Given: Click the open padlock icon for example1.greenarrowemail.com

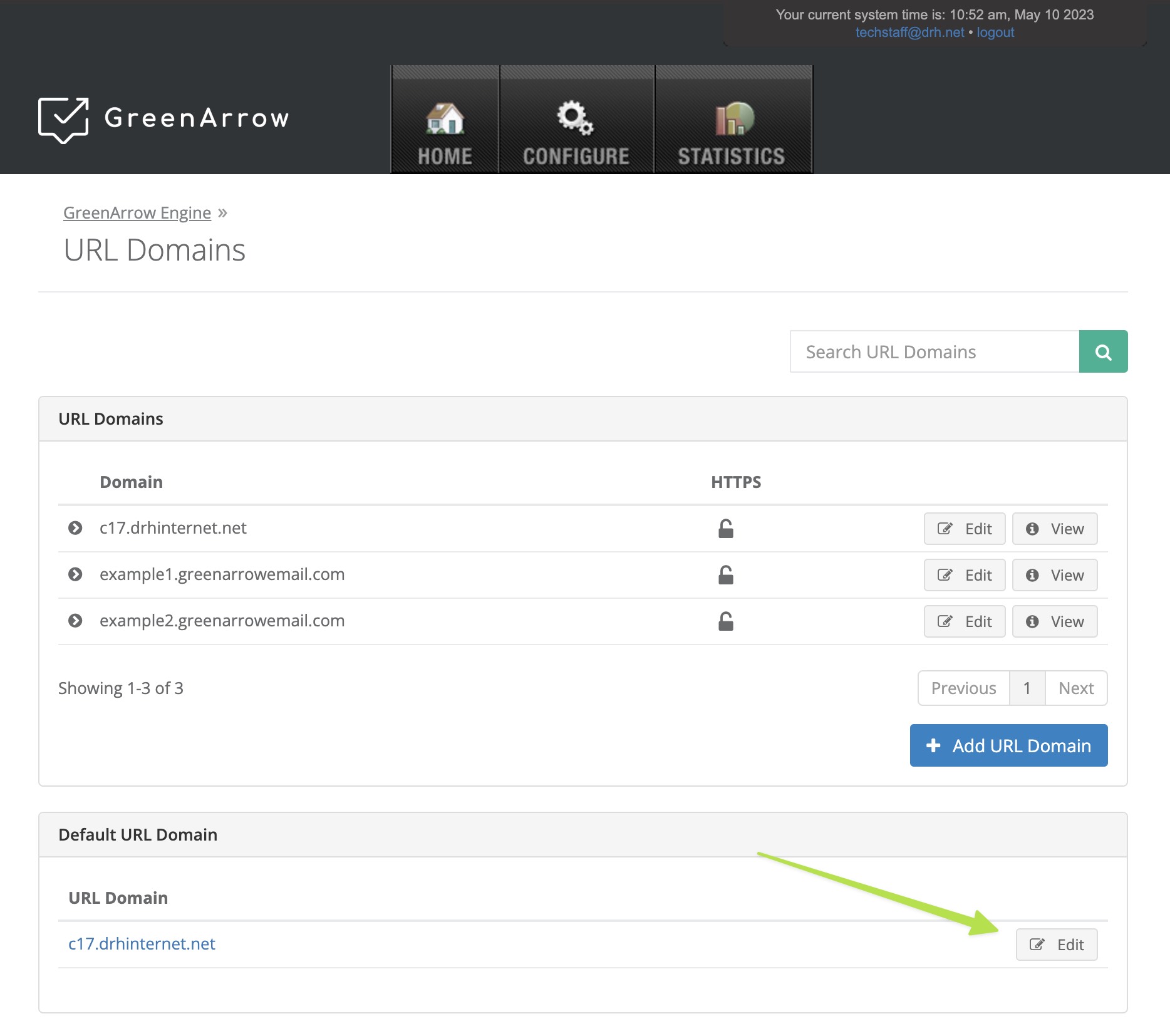Looking at the screenshot, I should point(725,575).
